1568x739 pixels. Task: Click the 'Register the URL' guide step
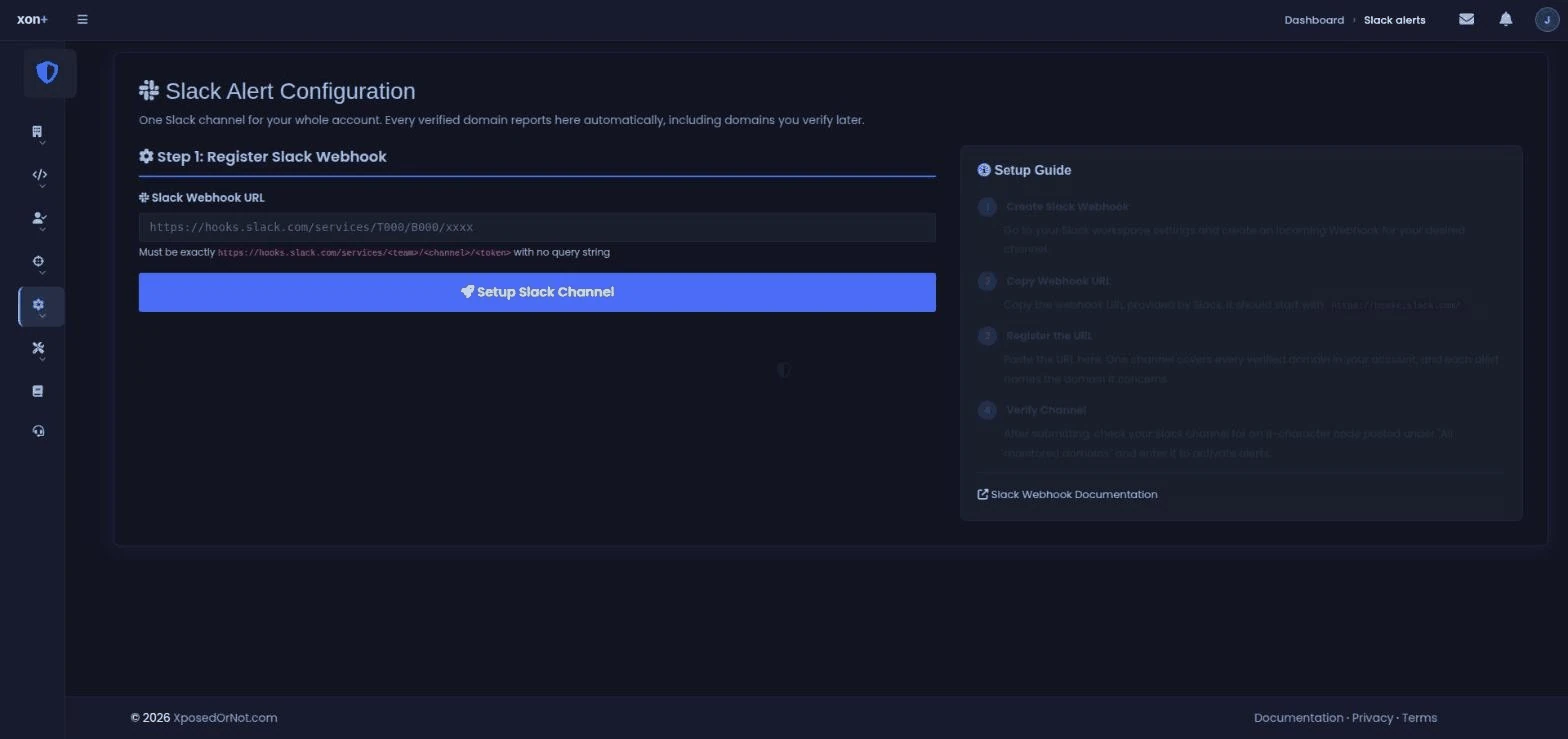coord(1049,336)
